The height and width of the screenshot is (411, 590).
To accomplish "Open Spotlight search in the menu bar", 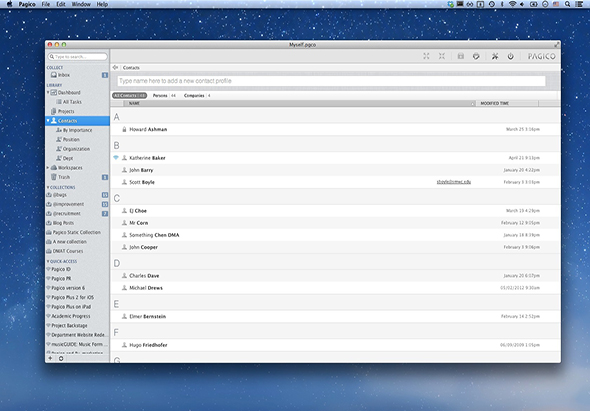I will (x=567, y=4).
